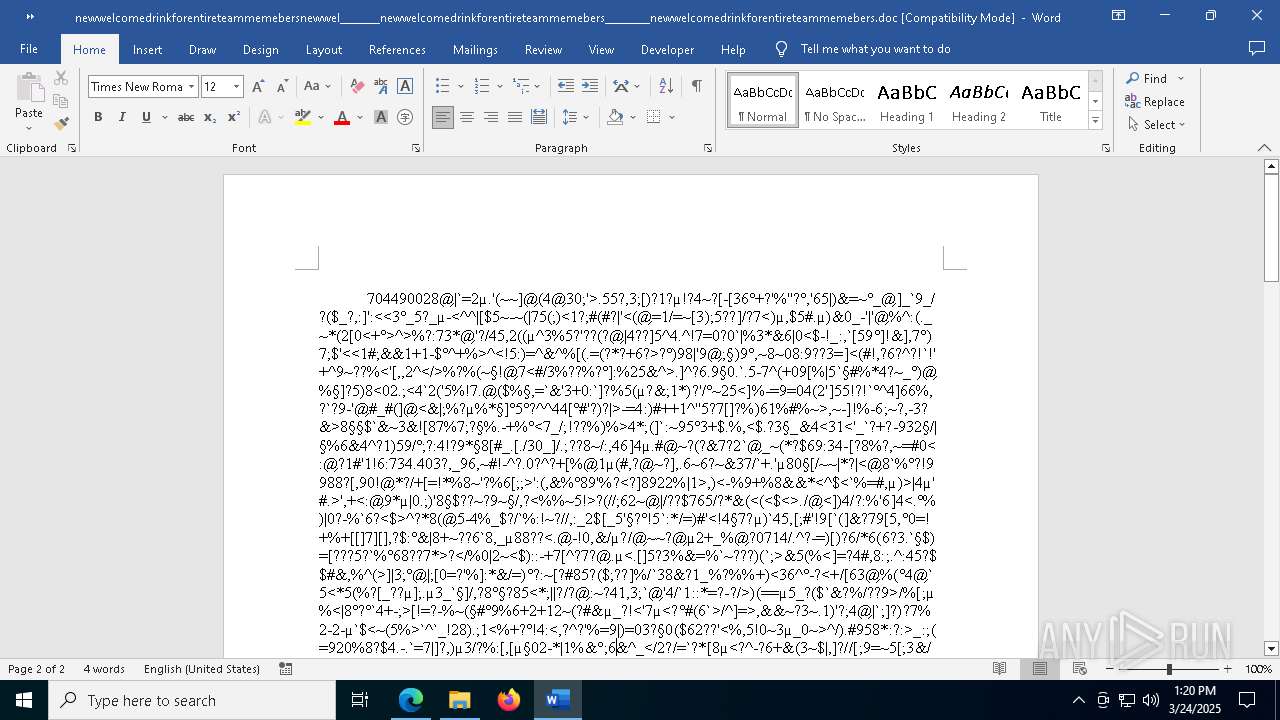Apply subscript formatting

click(x=210, y=117)
